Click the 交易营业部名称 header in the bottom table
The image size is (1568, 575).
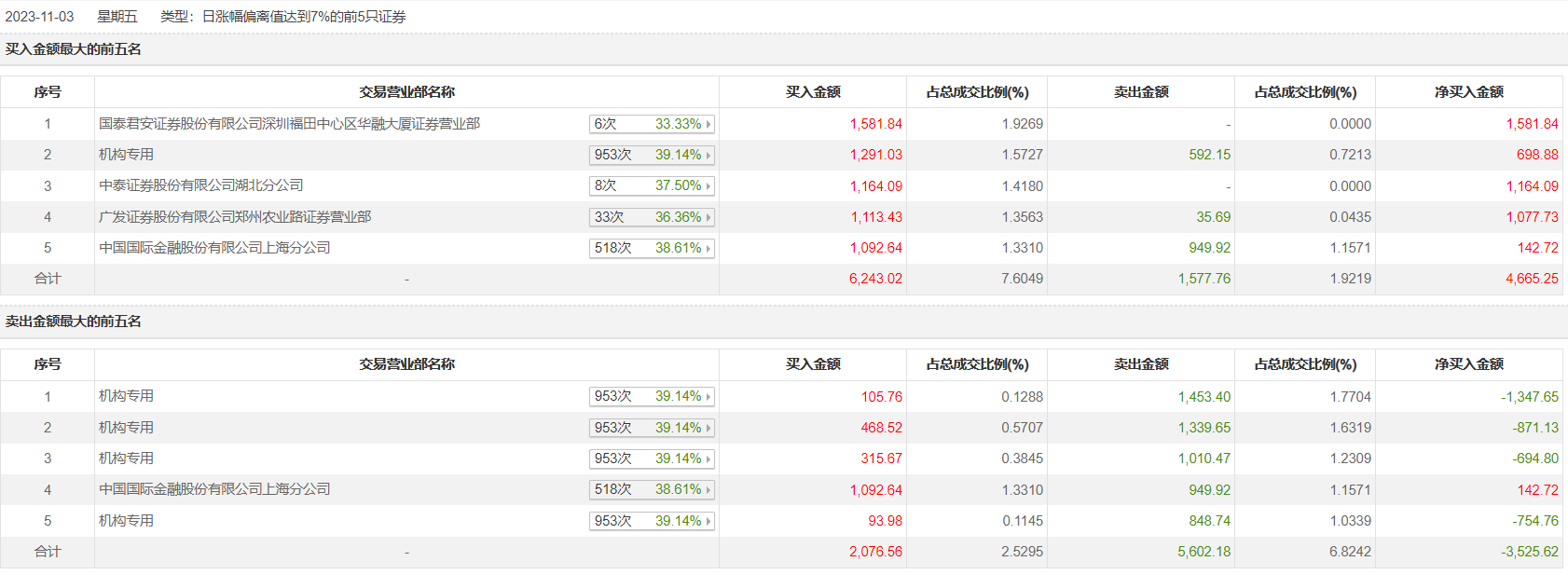click(x=406, y=364)
